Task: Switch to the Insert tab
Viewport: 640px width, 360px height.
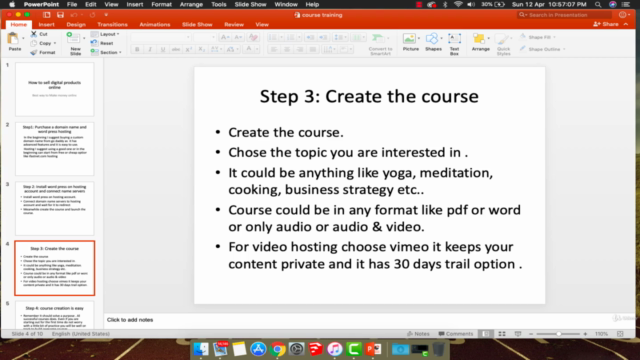Action: (x=46, y=24)
